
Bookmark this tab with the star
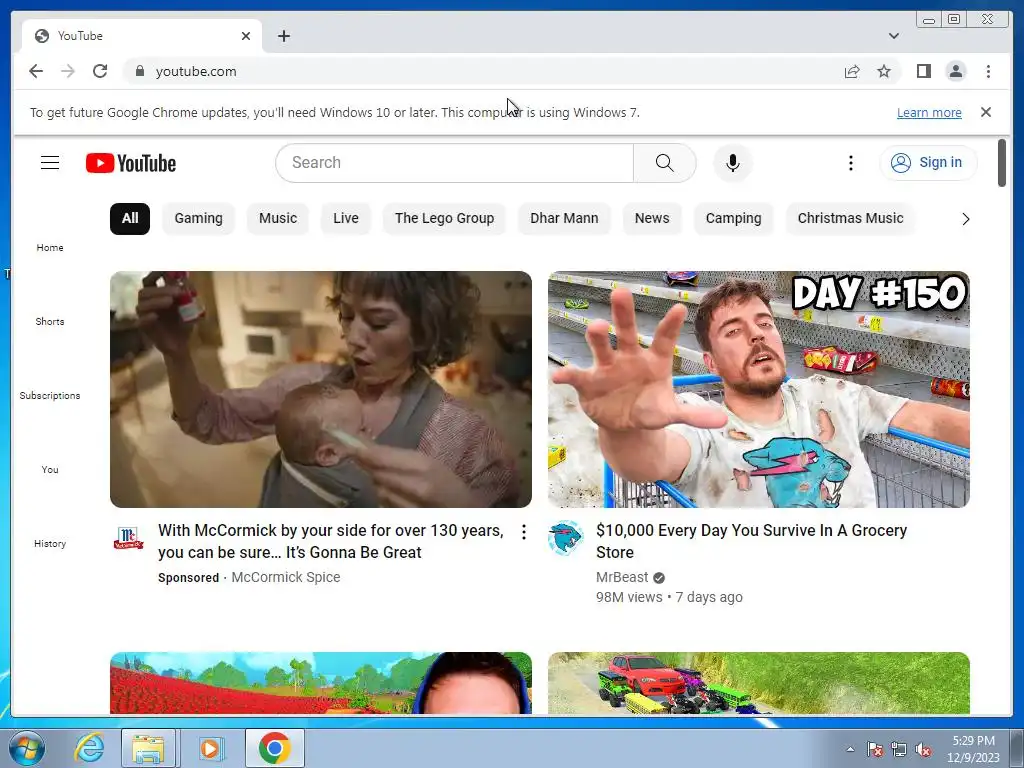click(884, 71)
